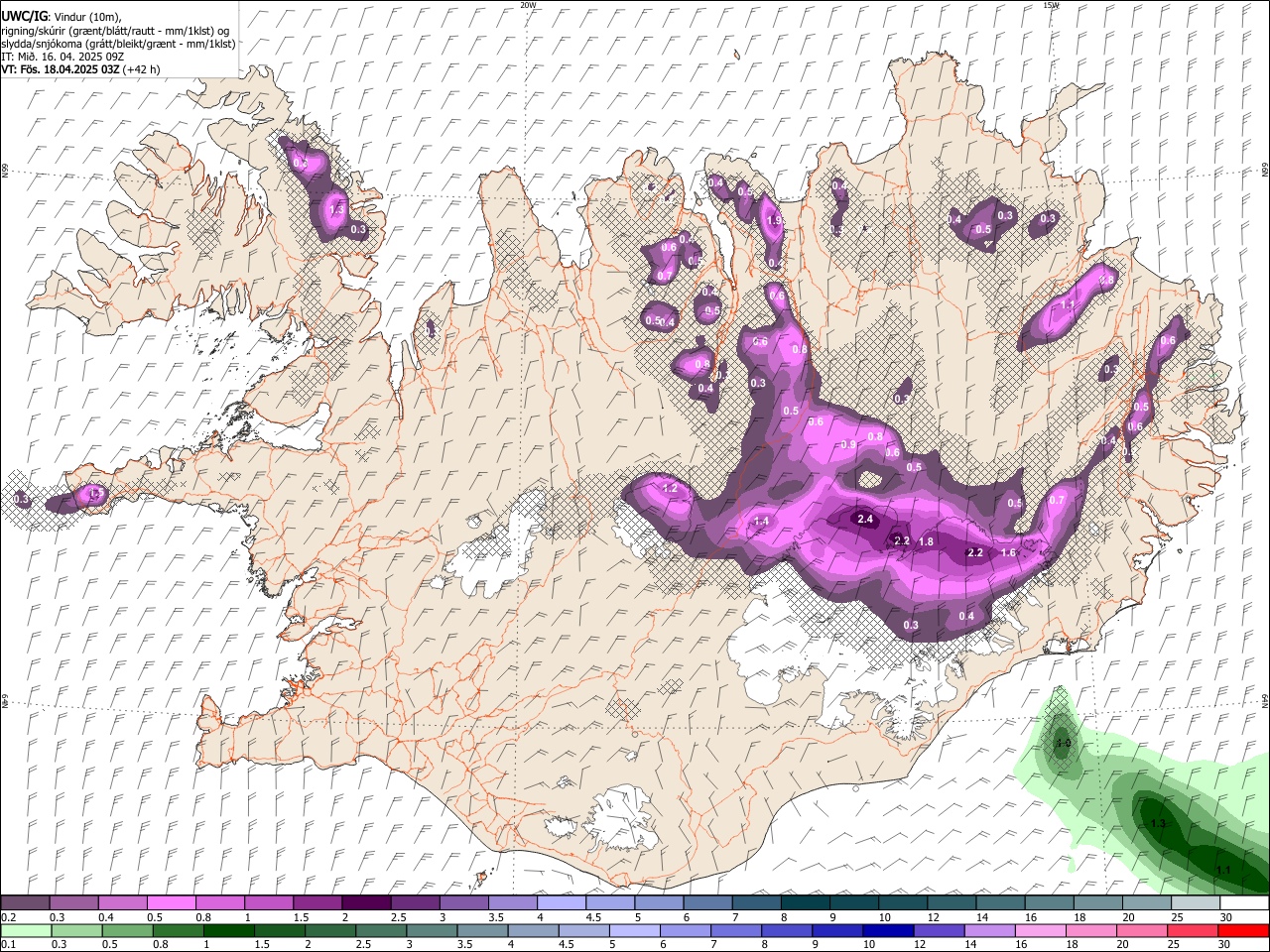
Task: Select the 1.8 snowfall label
Action: coord(927,541)
